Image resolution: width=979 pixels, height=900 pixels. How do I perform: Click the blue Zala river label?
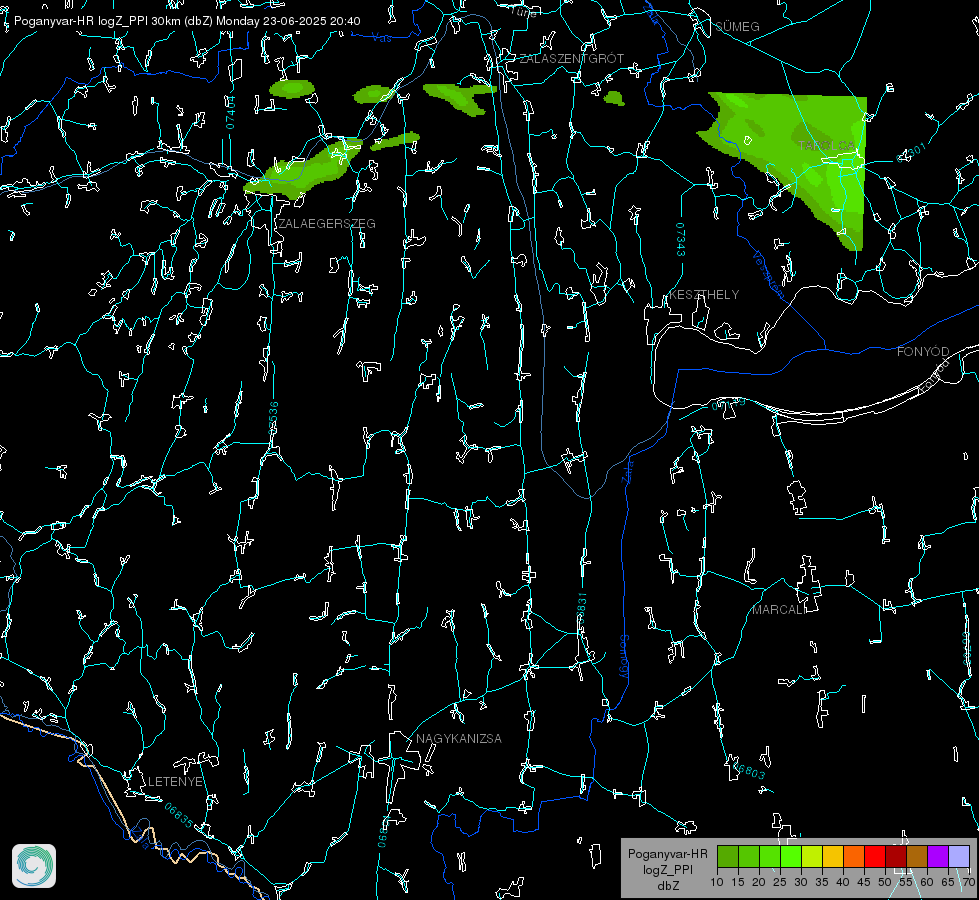click(628, 470)
